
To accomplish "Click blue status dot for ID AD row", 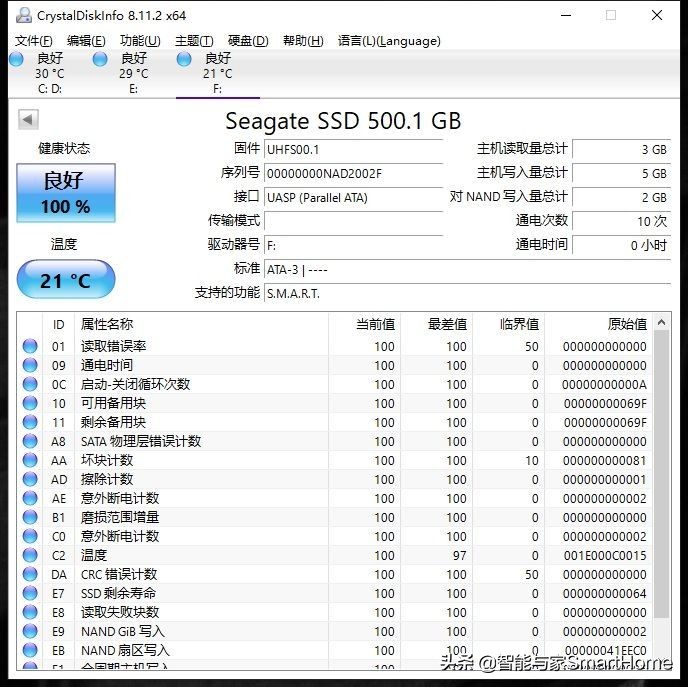I will click(30, 479).
